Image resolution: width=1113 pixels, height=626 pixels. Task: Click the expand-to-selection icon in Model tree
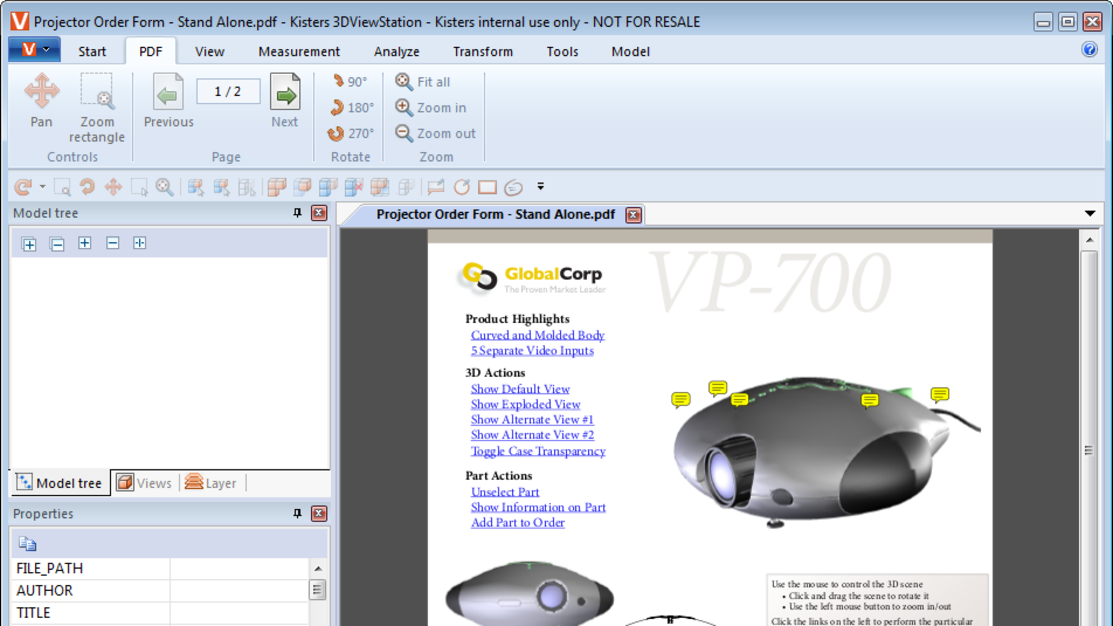click(x=139, y=243)
